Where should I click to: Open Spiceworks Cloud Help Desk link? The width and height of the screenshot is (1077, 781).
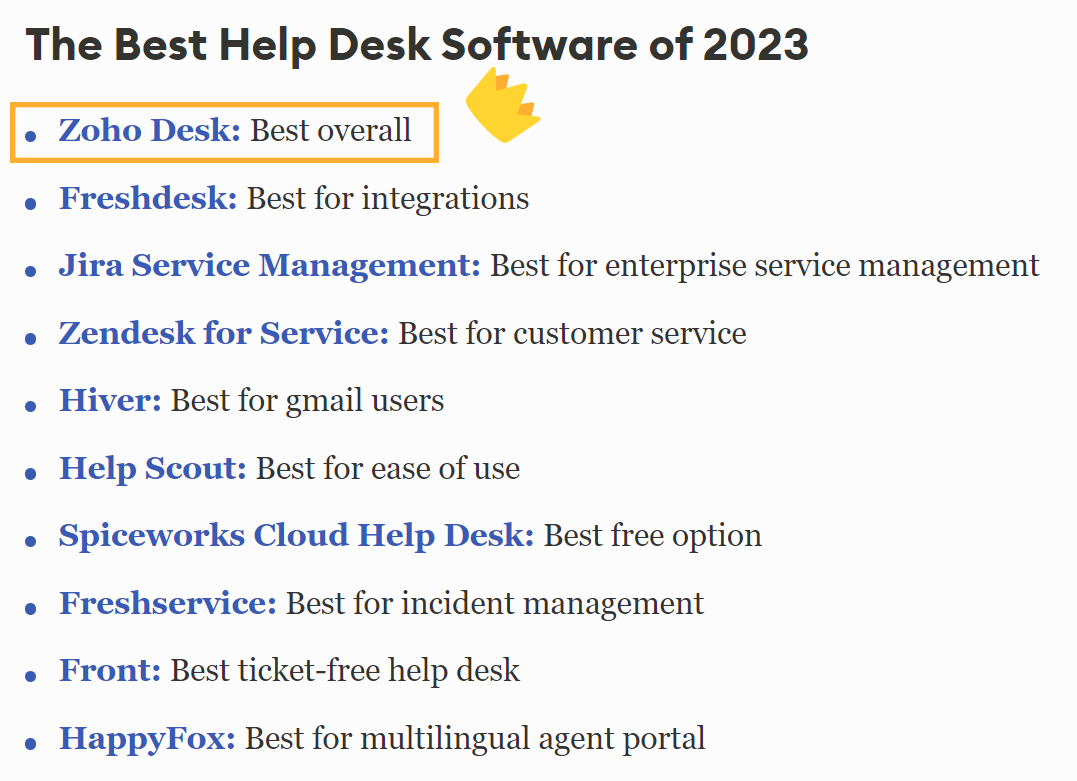point(296,536)
